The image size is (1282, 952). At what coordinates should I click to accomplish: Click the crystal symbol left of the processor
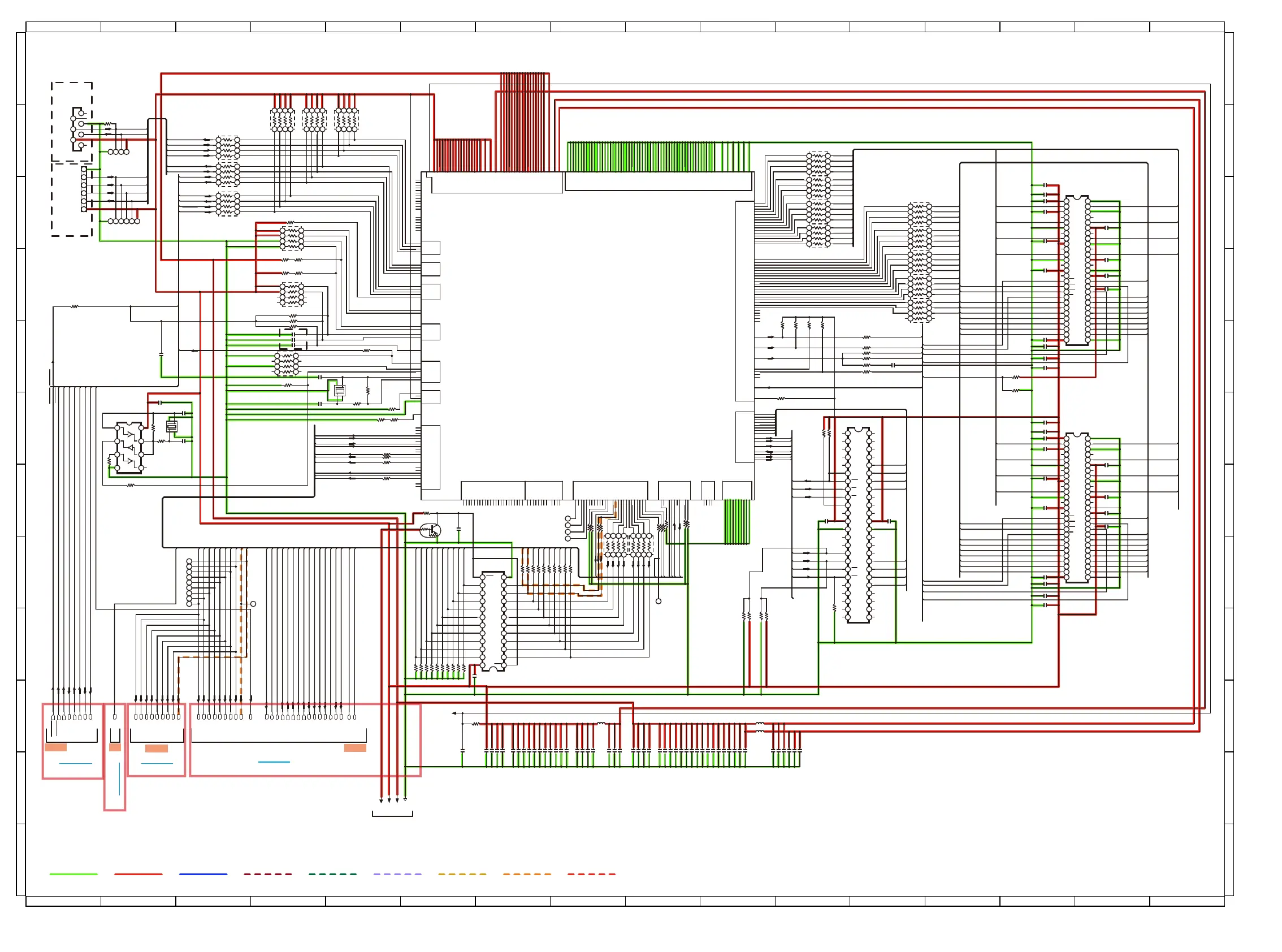pyautogui.click(x=339, y=391)
